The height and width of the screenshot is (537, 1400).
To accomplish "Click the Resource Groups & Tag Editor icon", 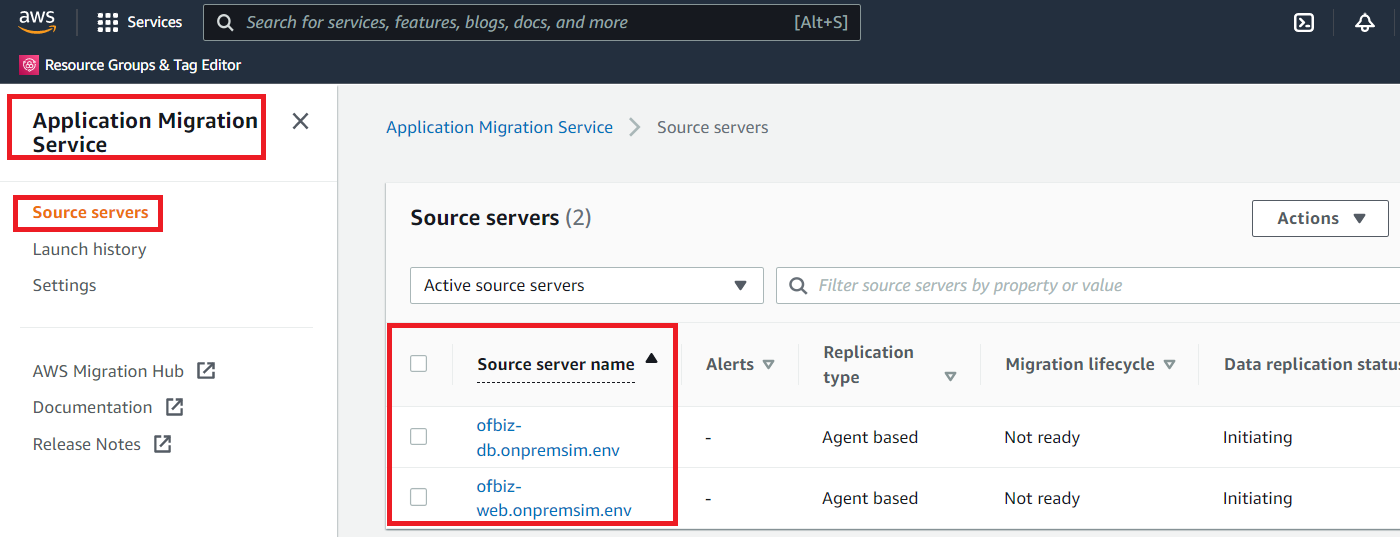I will (29, 65).
